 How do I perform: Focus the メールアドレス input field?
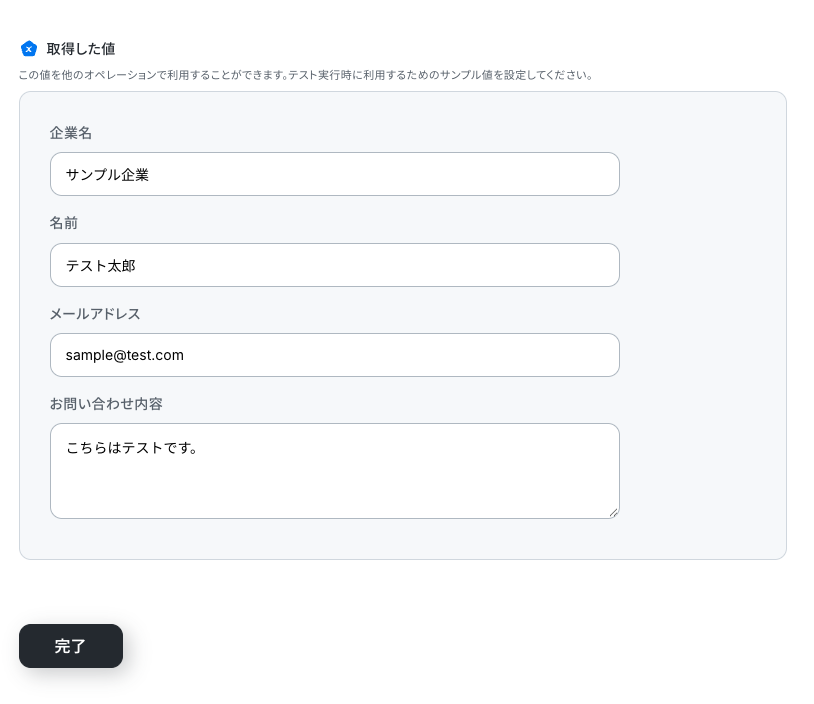point(335,355)
